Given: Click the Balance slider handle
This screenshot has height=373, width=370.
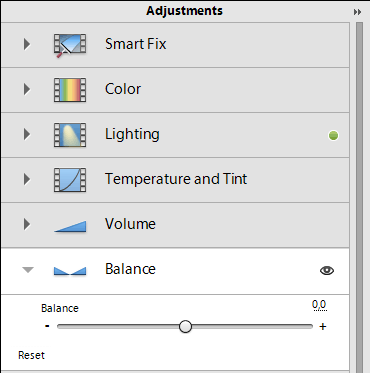Looking at the screenshot, I should [185, 327].
